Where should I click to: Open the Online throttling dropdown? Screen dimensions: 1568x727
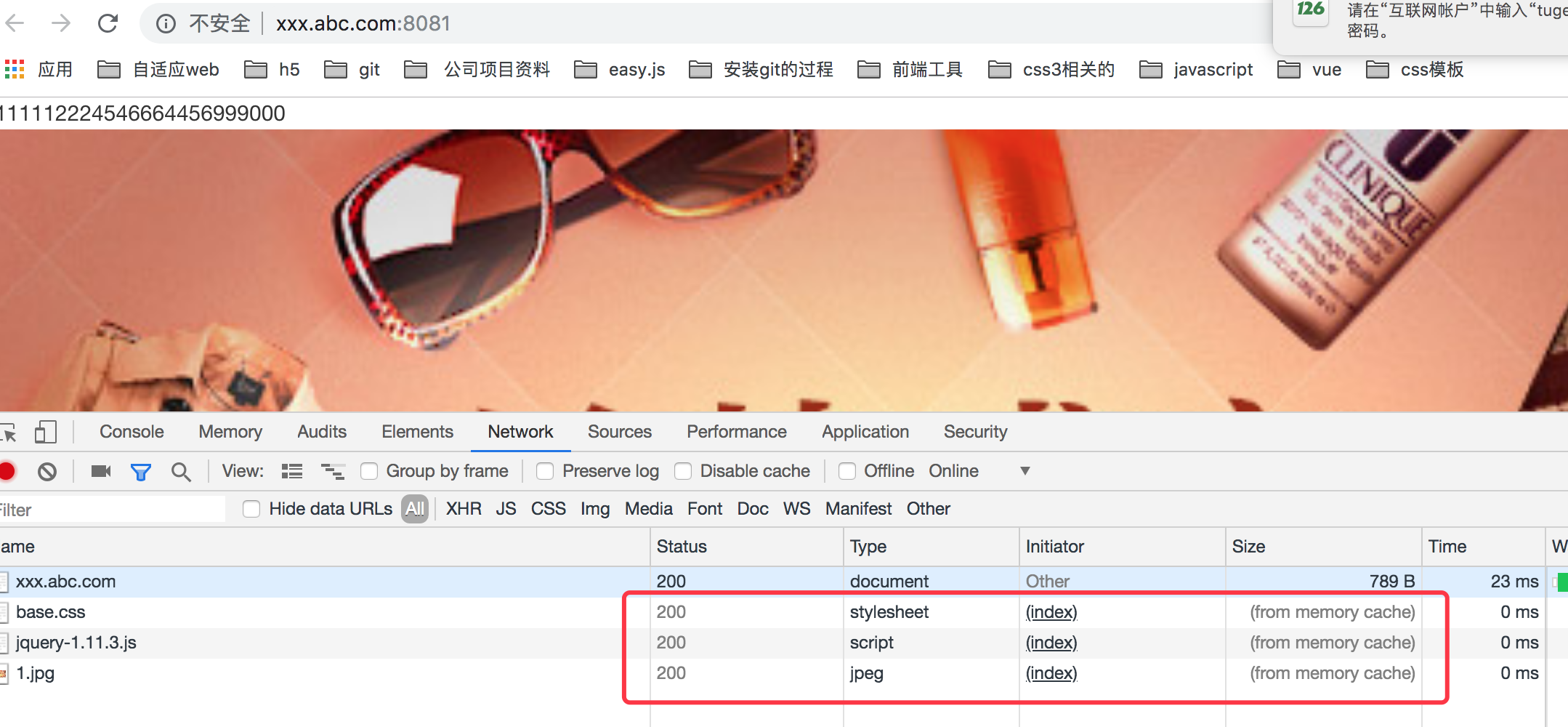click(x=979, y=471)
